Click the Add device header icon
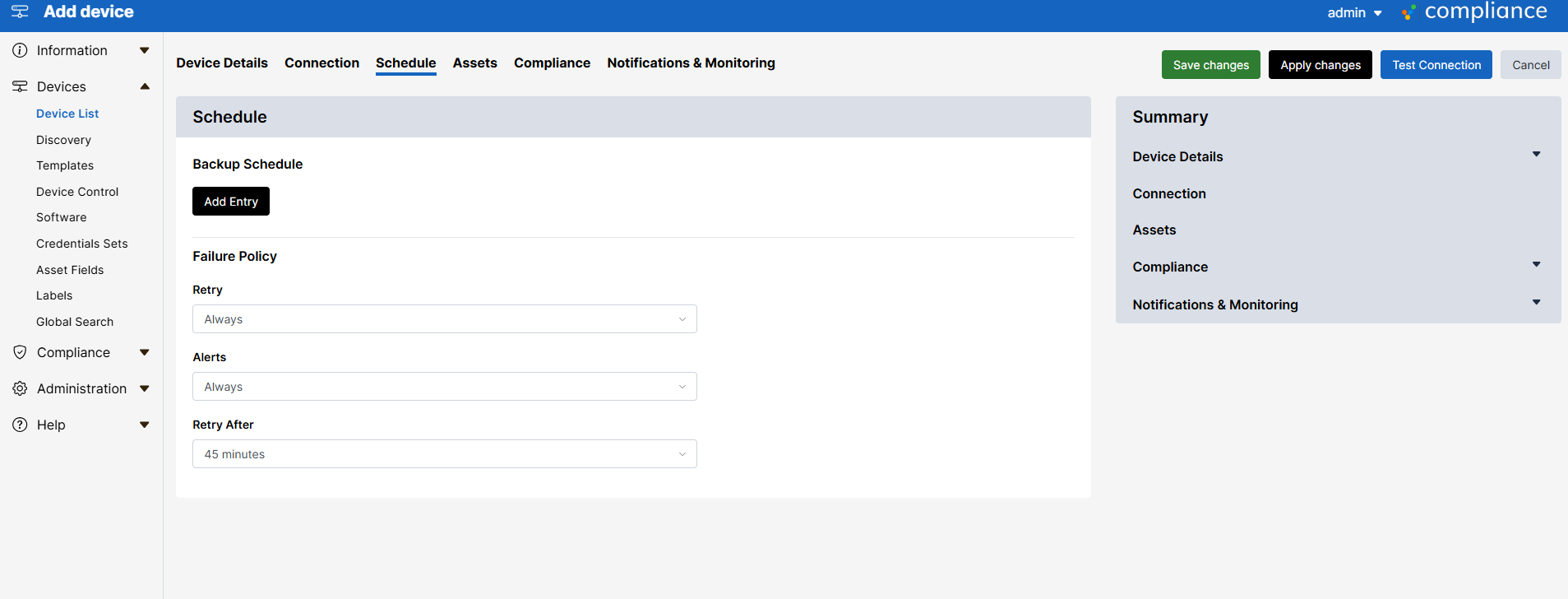 20,12
